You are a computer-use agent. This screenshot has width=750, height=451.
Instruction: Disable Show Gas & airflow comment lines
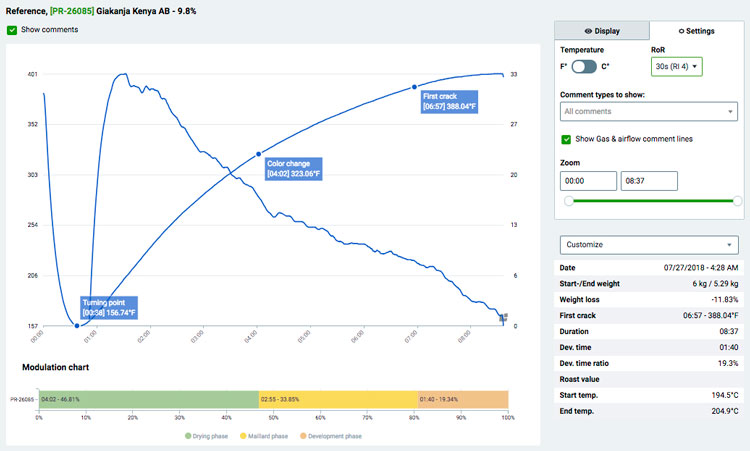pos(566,139)
